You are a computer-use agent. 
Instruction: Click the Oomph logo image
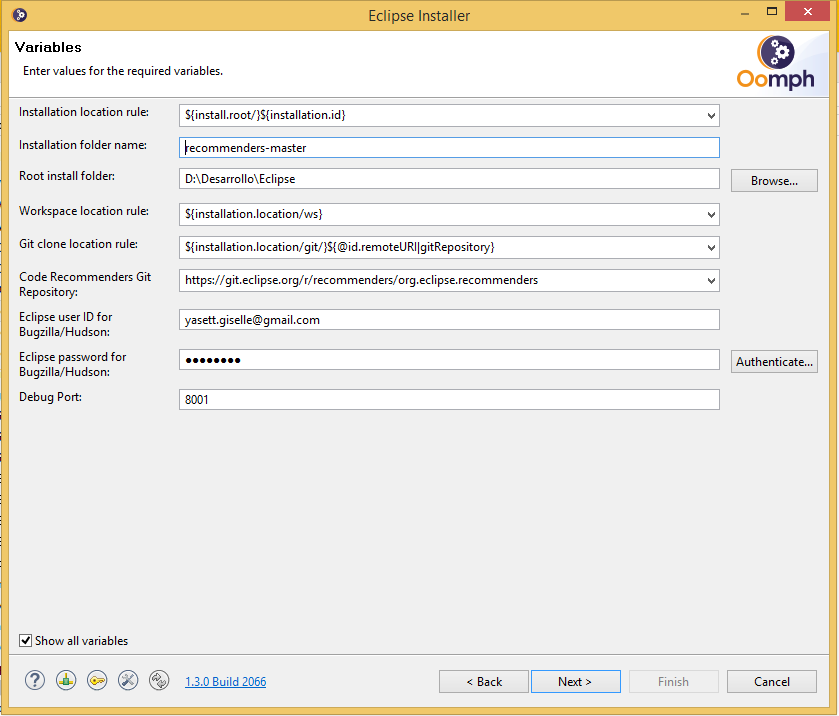[x=776, y=63]
